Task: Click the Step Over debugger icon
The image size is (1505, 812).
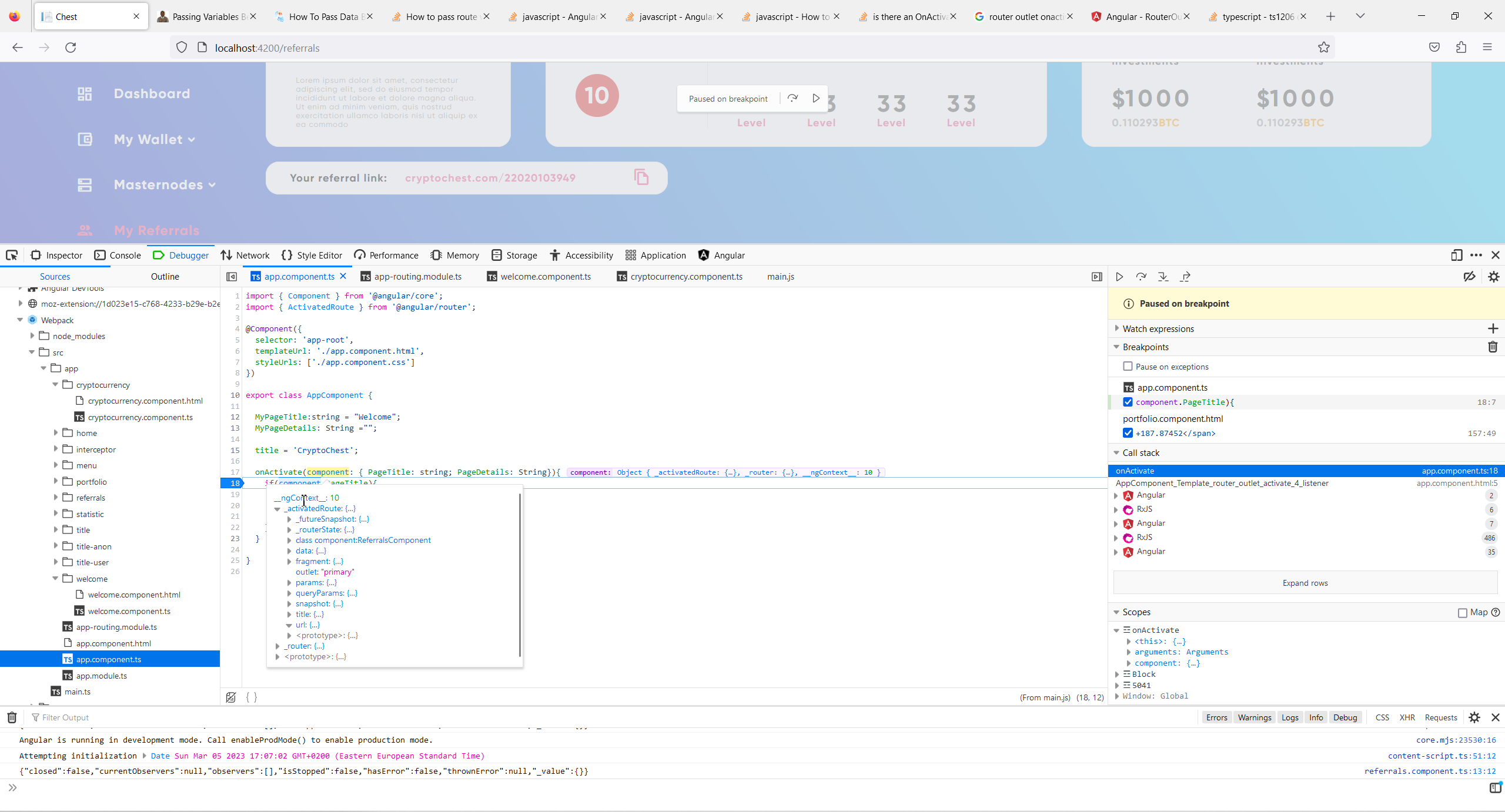Action: click(x=1141, y=277)
